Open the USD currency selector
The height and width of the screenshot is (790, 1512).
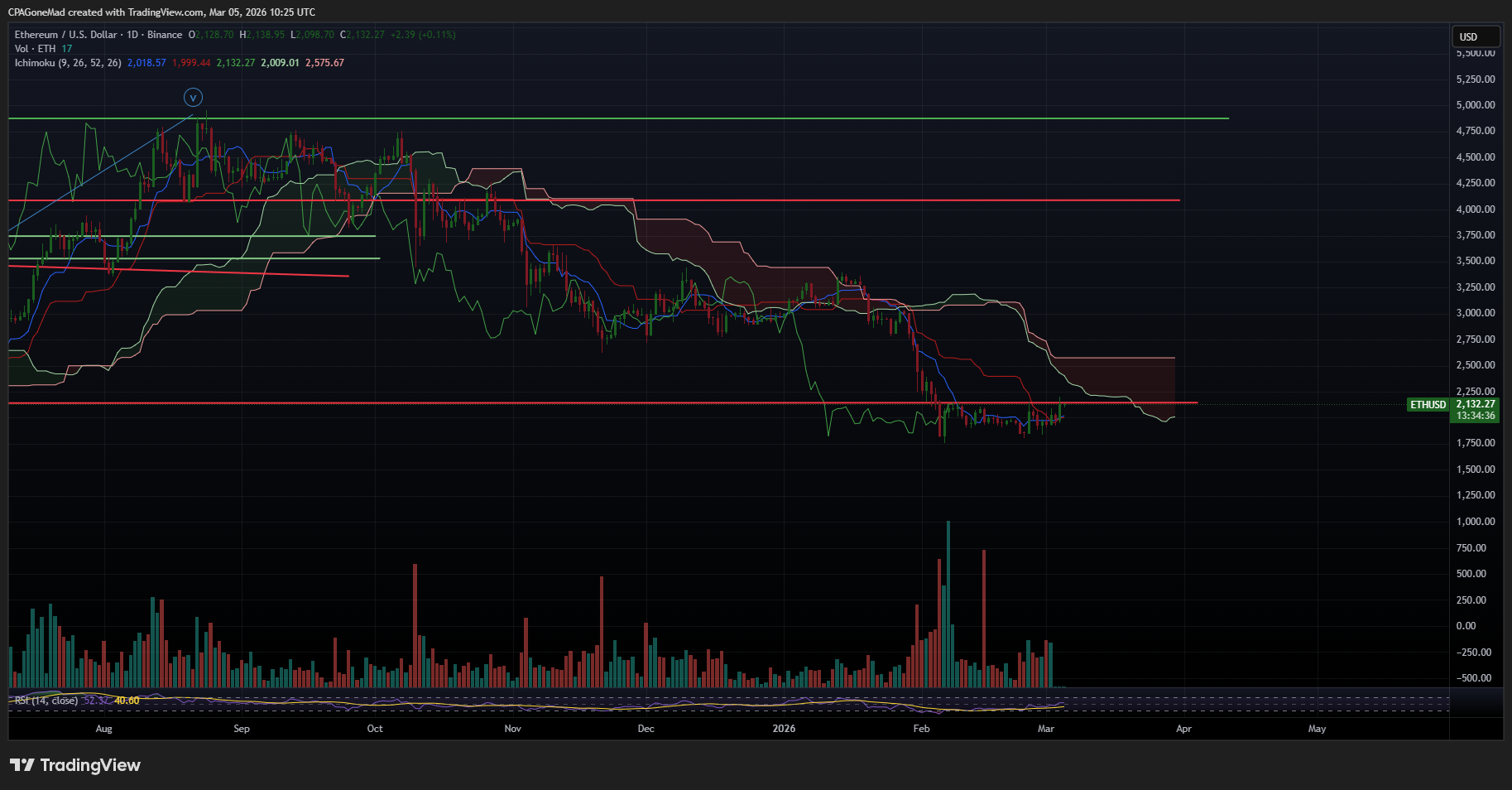coord(1475,36)
